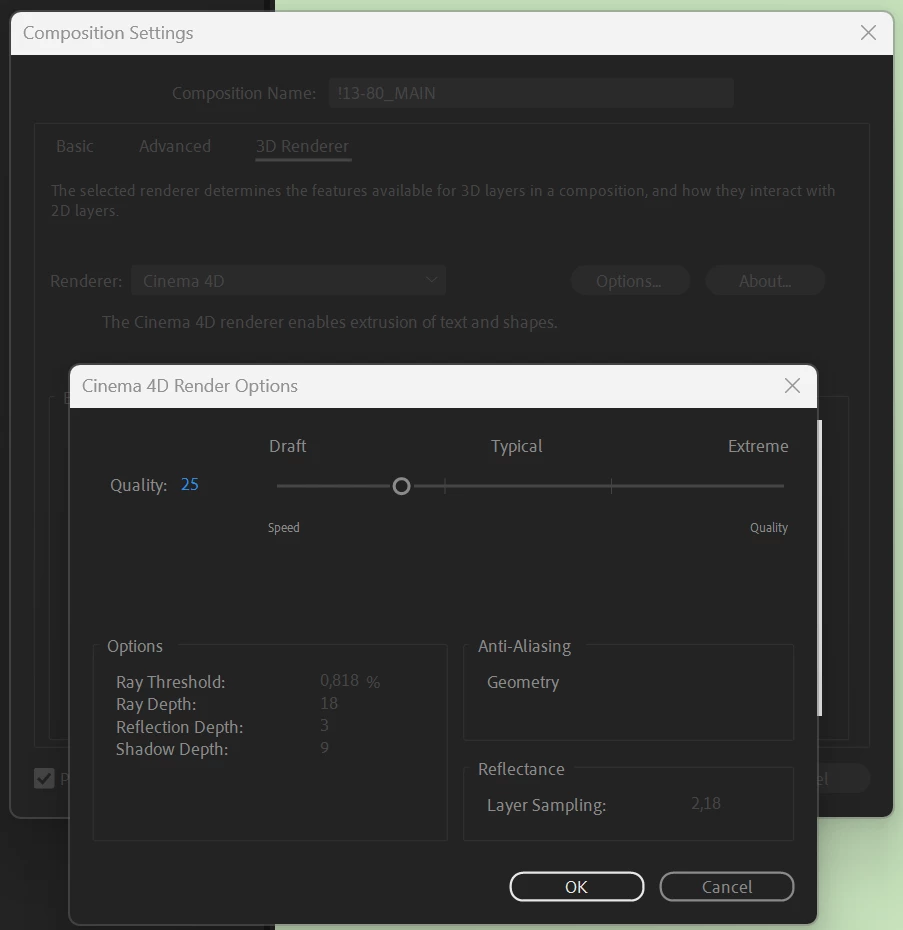Click the Geometry anti-aliasing text

(523, 683)
